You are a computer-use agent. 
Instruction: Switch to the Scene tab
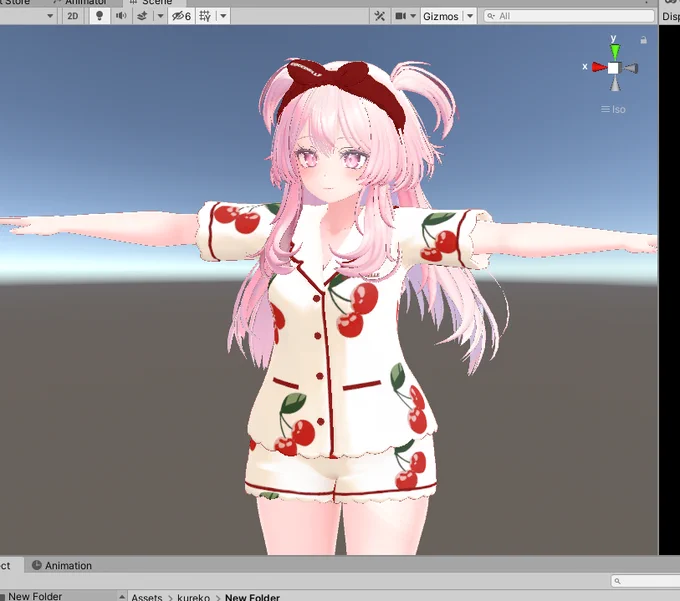[153, 2]
